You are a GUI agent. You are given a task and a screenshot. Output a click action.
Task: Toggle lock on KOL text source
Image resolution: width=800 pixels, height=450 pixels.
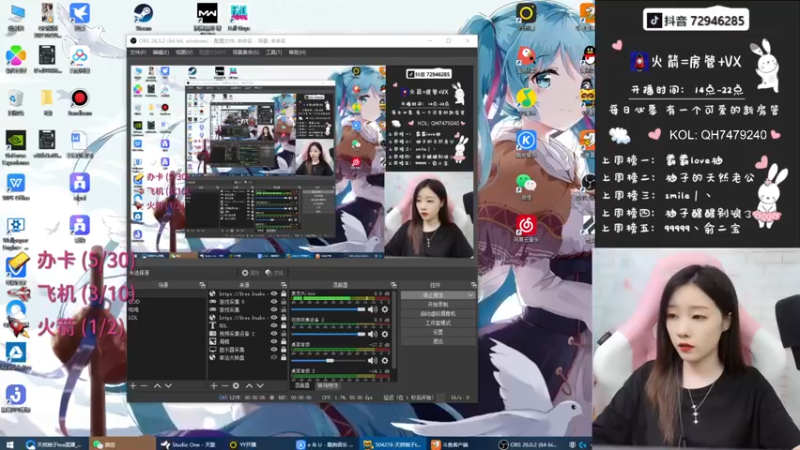[x=284, y=326]
